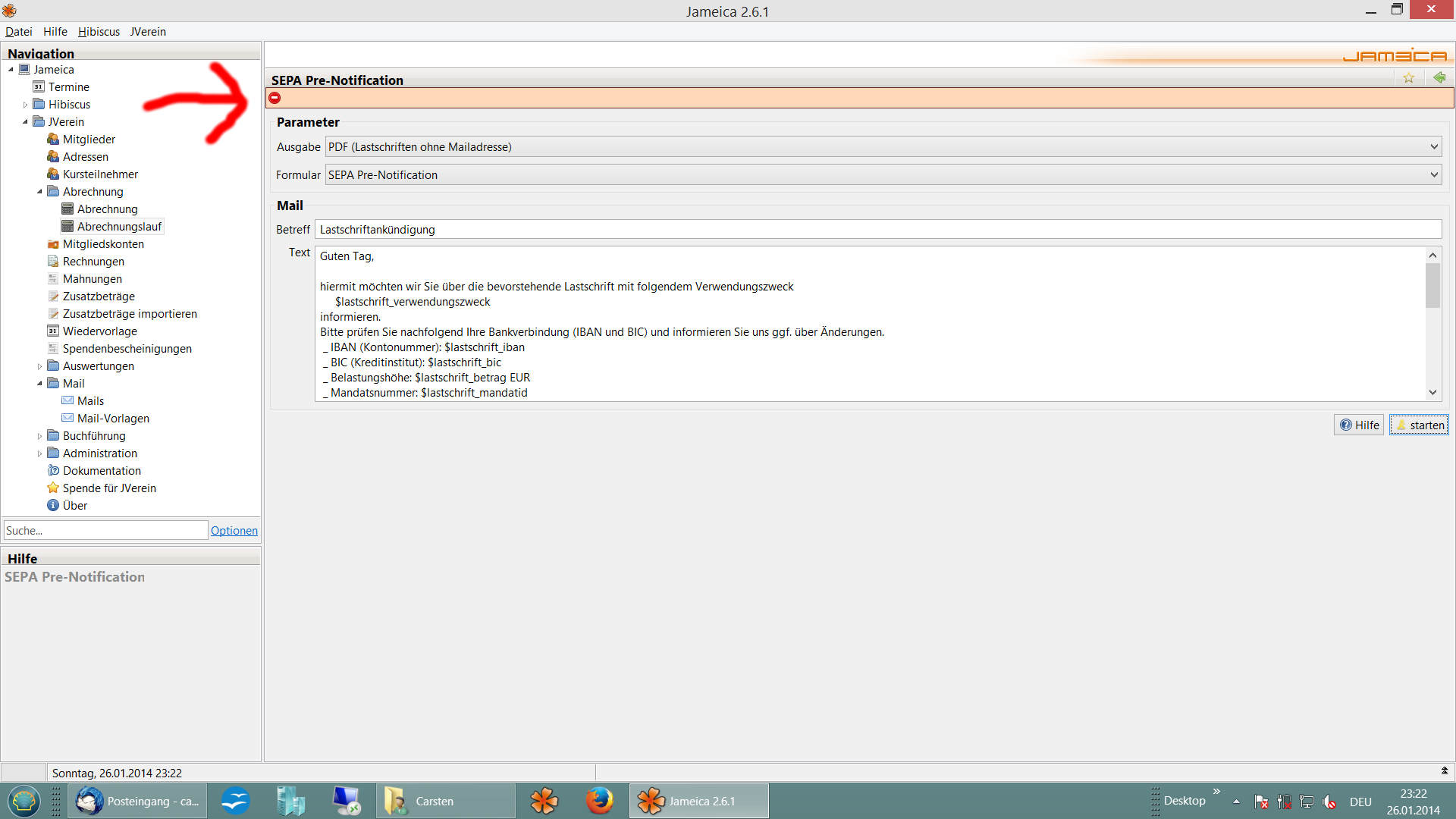The height and width of the screenshot is (819, 1456).
Task: Show hidden tray icons arrow
Action: click(1236, 802)
